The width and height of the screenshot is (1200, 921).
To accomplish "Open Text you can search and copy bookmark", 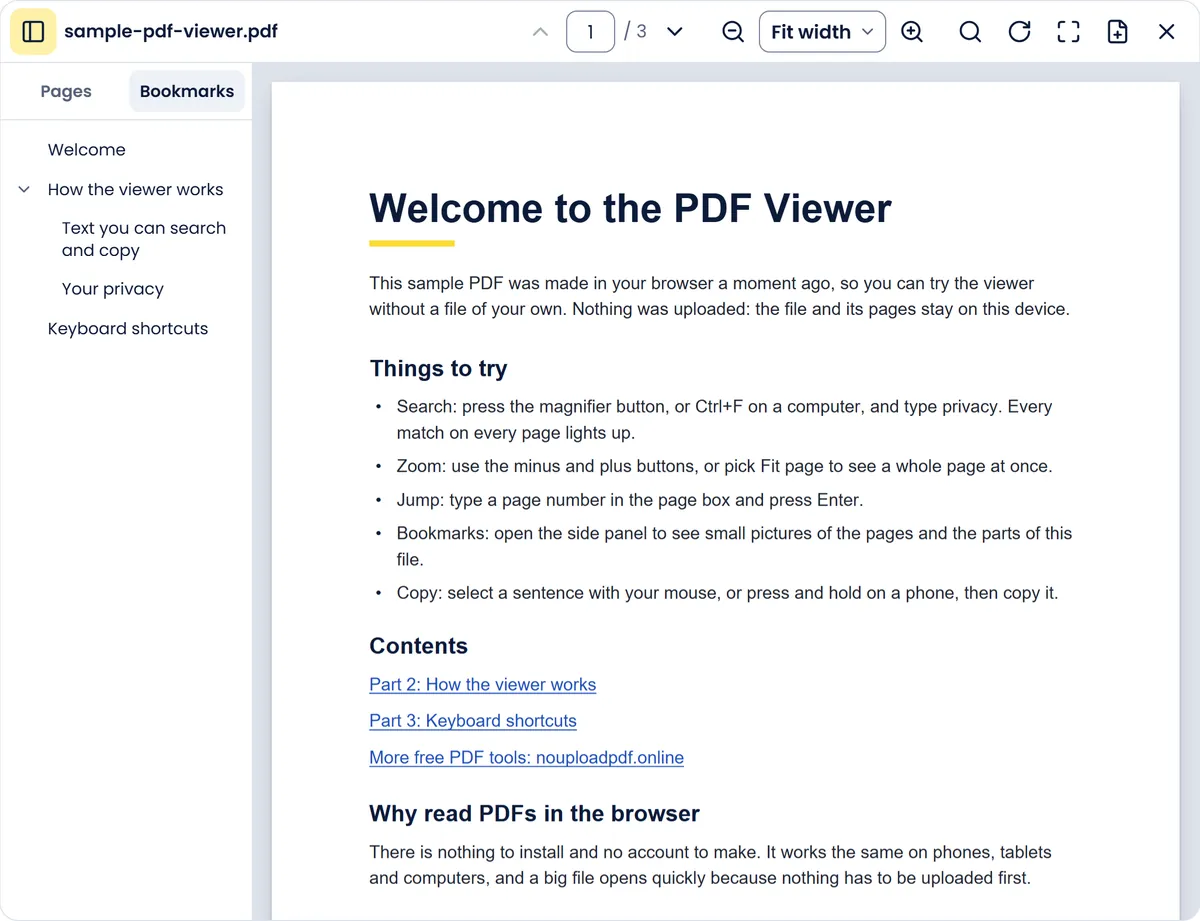I will pyautogui.click(x=144, y=239).
